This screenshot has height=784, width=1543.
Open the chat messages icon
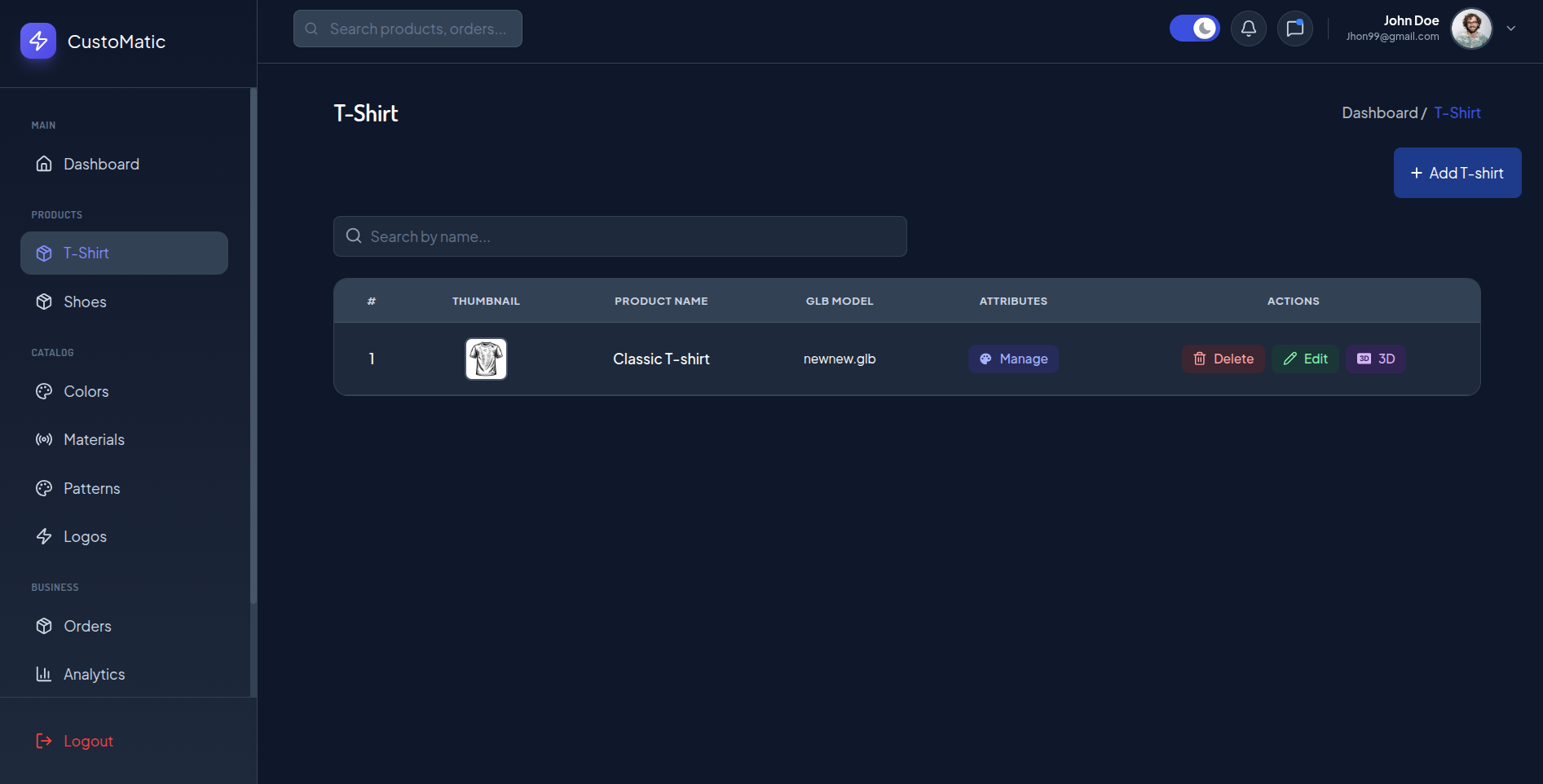(1294, 29)
